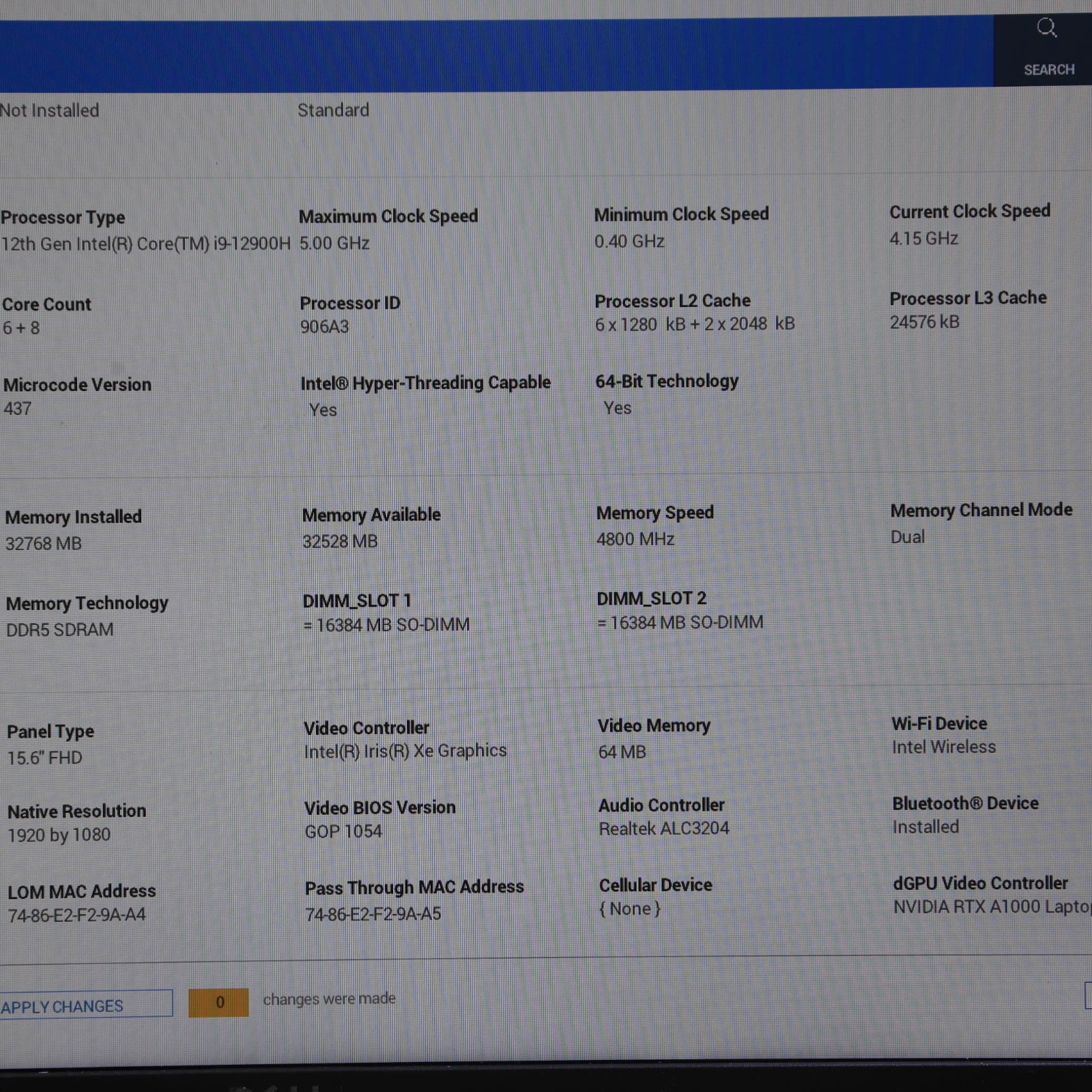The height and width of the screenshot is (1092, 1092).
Task: Click the Audio Controller value Realtek ALC3204
Action: (x=664, y=828)
